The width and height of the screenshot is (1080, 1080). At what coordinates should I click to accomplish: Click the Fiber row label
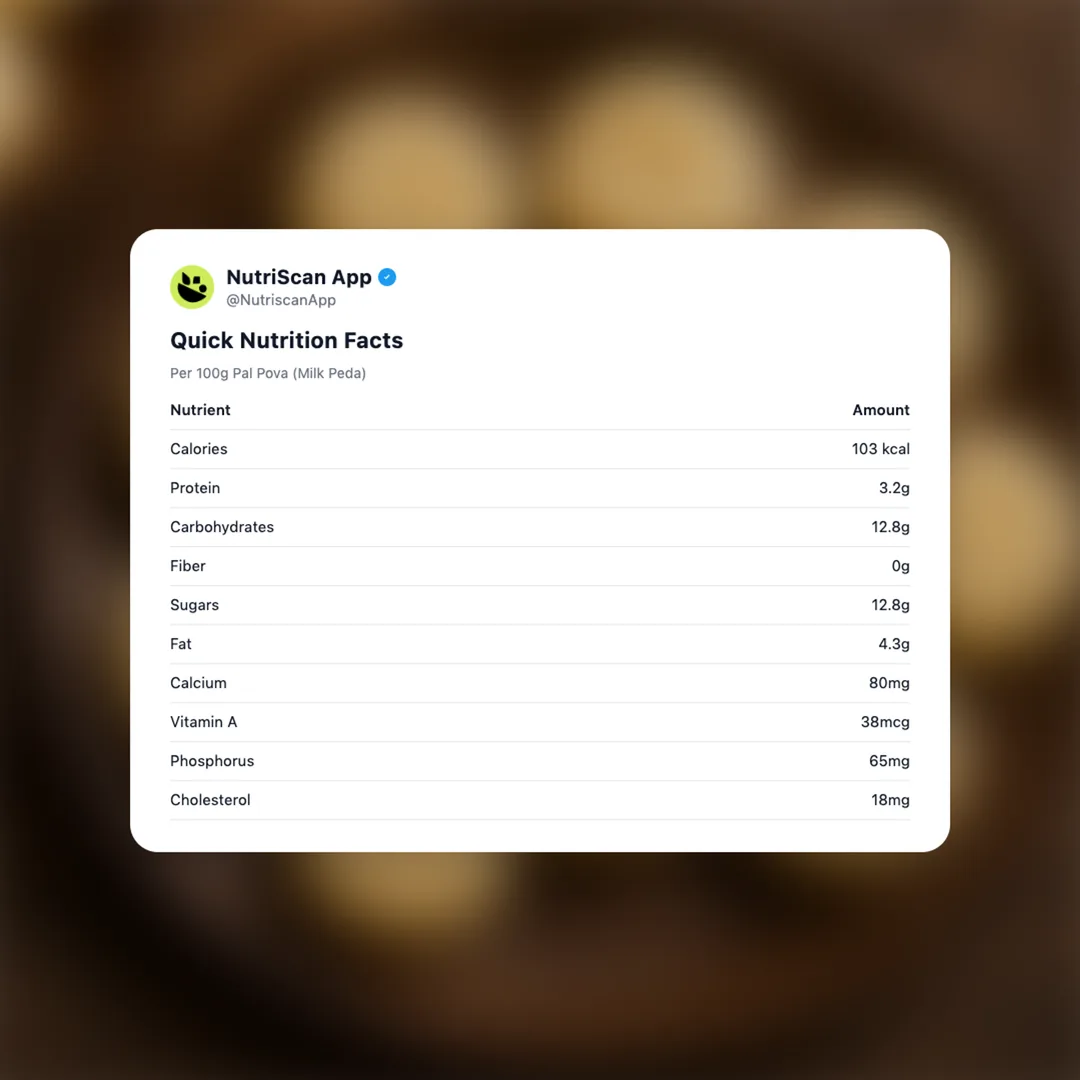[x=188, y=566]
